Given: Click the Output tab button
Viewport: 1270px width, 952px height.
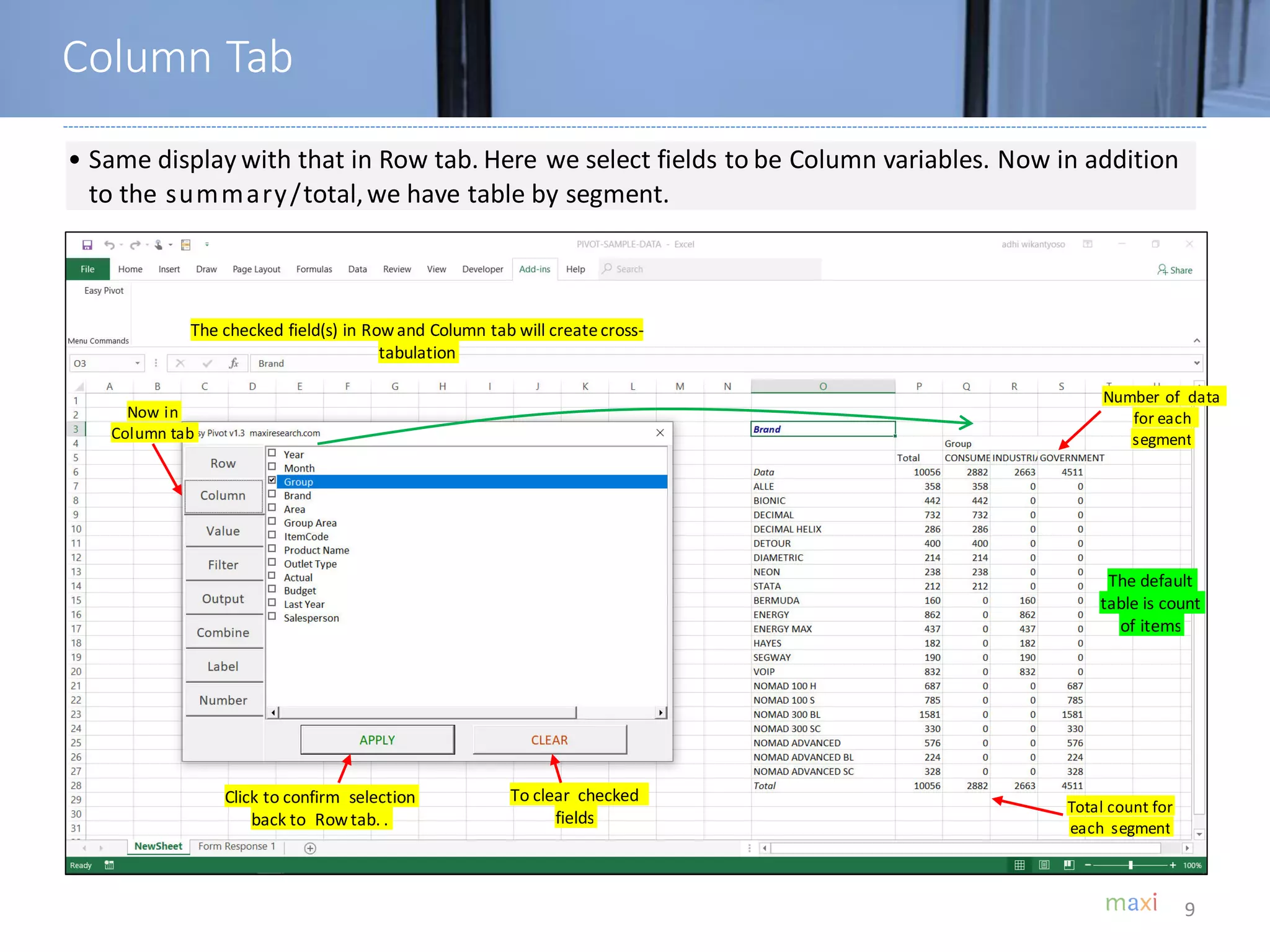Looking at the screenshot, I should [x=223, y=599].
